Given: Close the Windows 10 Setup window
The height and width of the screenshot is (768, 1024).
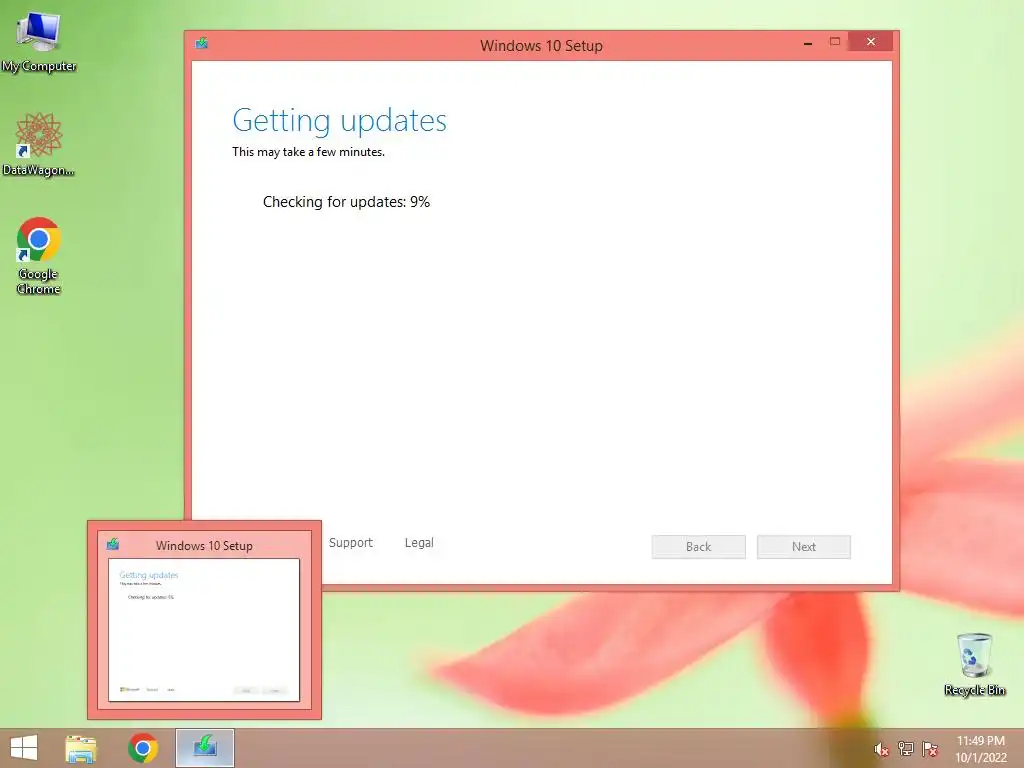Looking at the screenshot, I should (871, 42).
